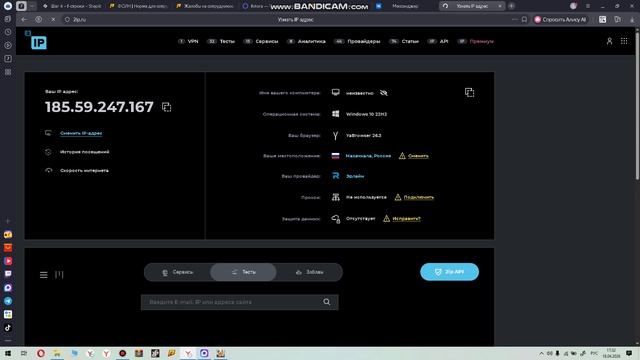This screenshot has height=360, width=640.
Task: Toggle computer name visibility eye icon
Action: (383, 93)
